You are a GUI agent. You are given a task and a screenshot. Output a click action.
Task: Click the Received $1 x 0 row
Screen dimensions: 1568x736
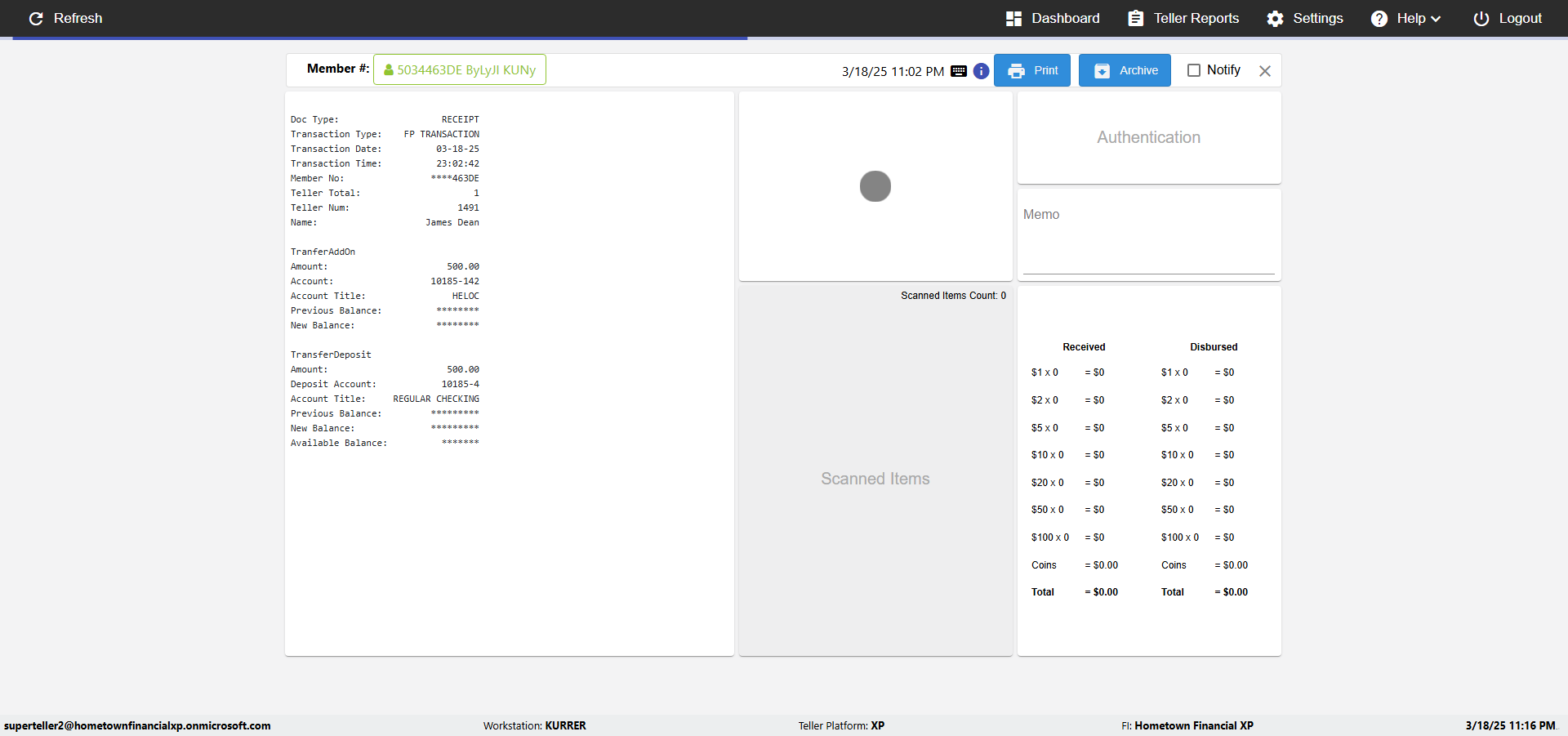click(1068, 372)
